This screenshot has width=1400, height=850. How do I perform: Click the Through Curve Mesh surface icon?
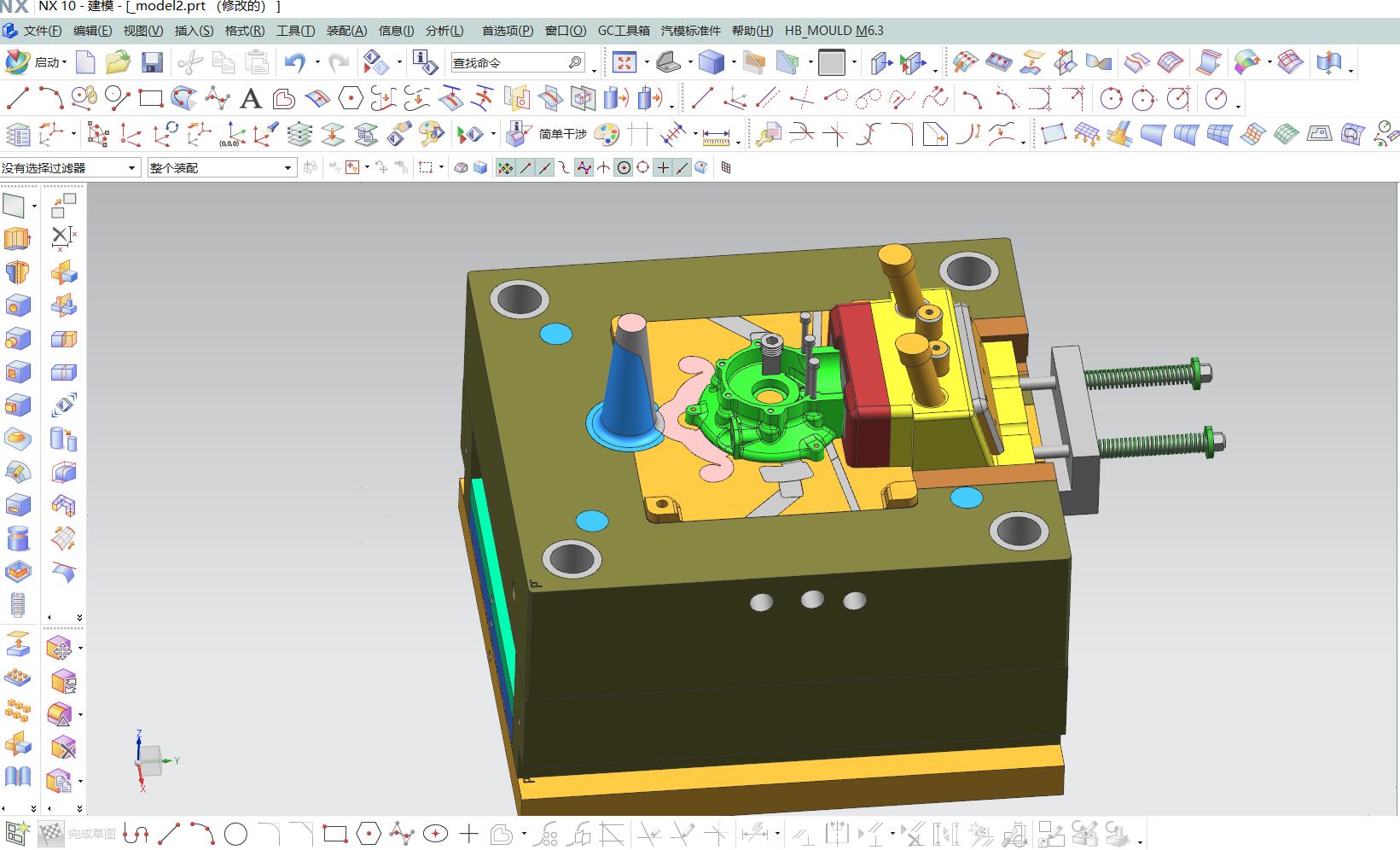click(1218, 135)
